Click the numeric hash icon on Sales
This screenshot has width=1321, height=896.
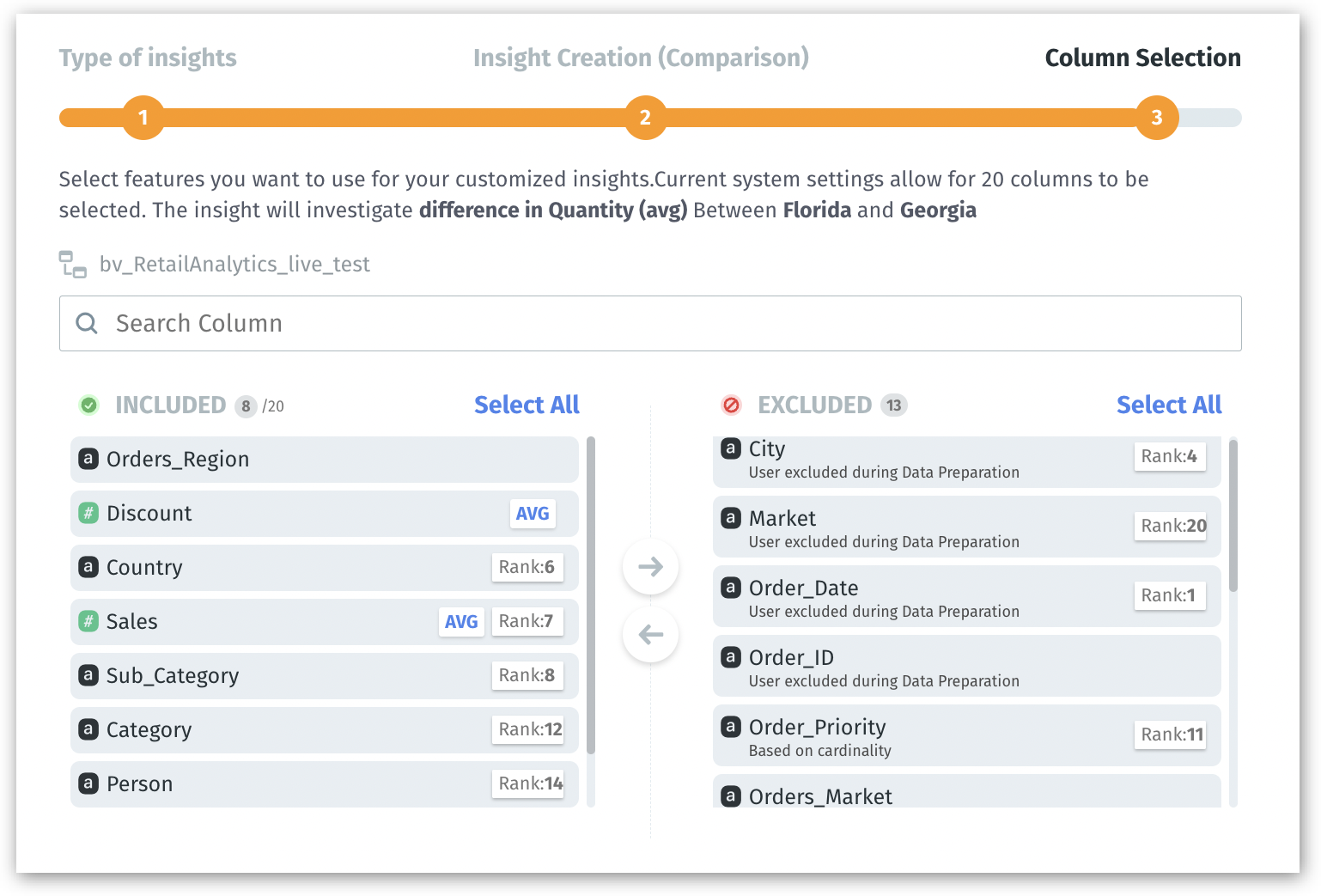click(88, 621)
